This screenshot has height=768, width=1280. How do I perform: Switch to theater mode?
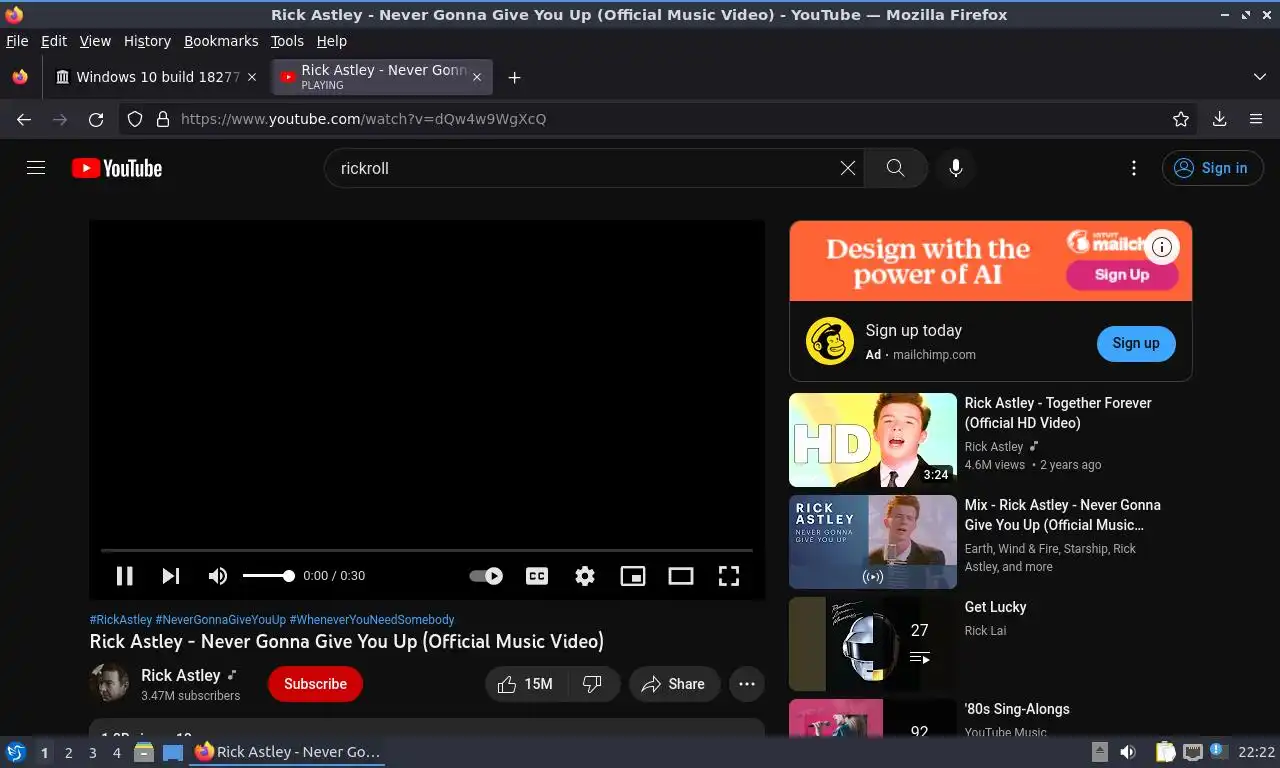(x=681, y=576)
